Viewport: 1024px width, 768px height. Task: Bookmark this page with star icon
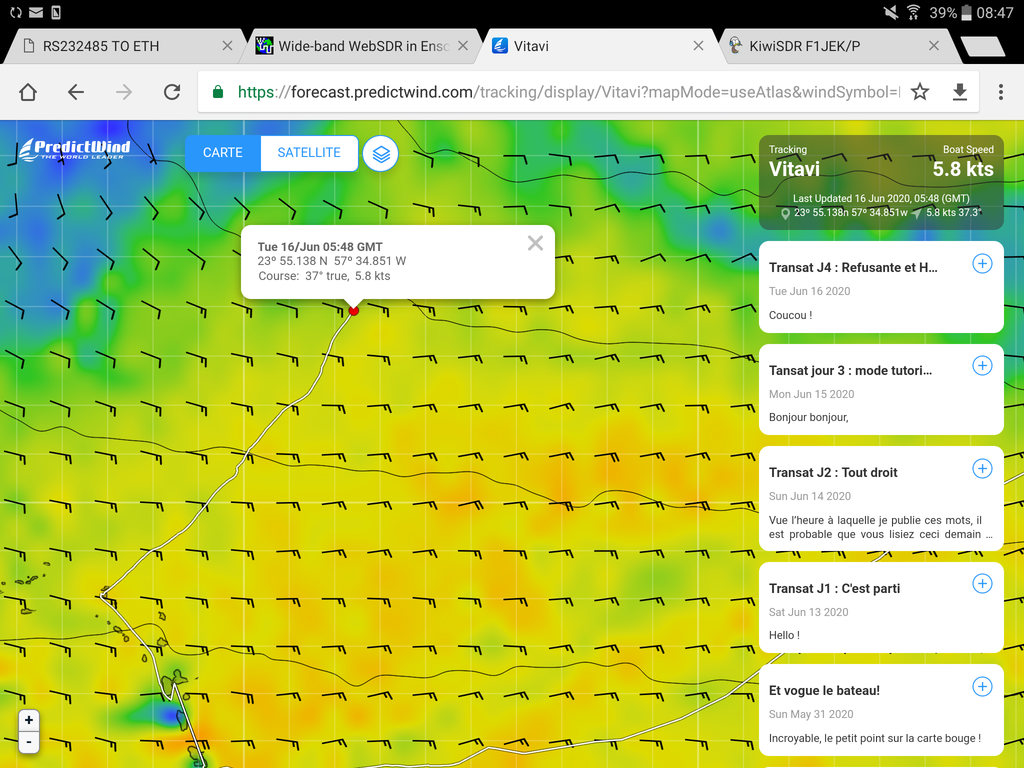tap(920, 92)
